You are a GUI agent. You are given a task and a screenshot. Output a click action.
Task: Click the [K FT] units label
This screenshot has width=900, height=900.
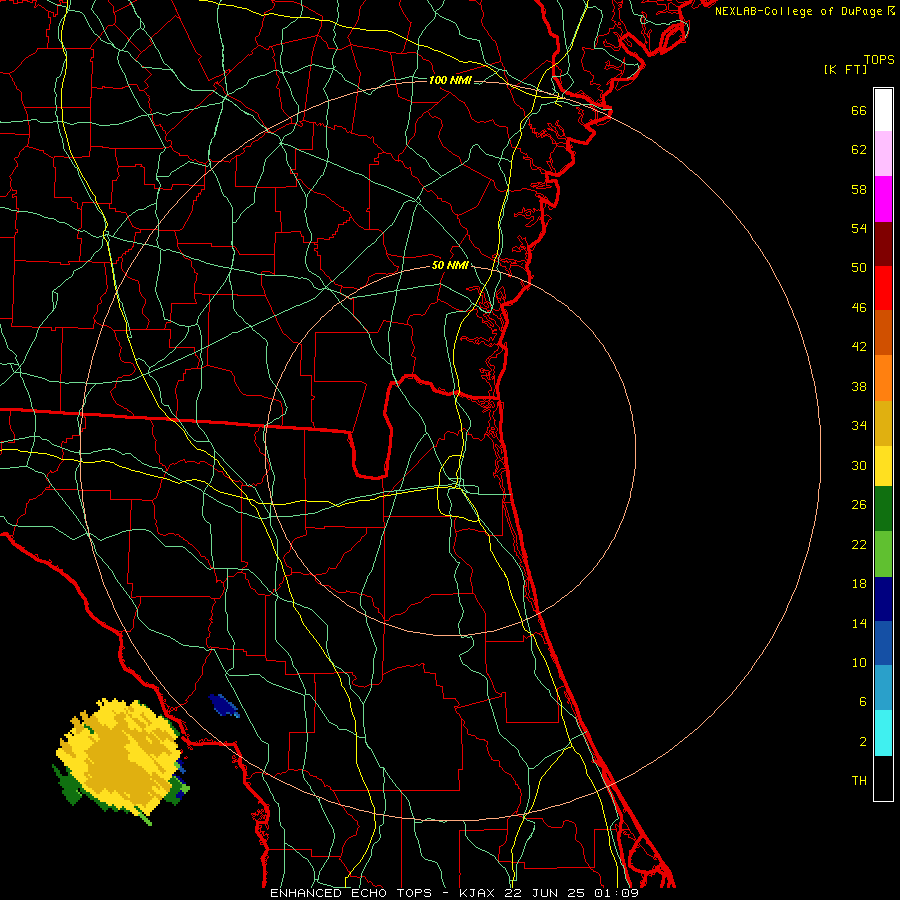(x=845, y=69)
